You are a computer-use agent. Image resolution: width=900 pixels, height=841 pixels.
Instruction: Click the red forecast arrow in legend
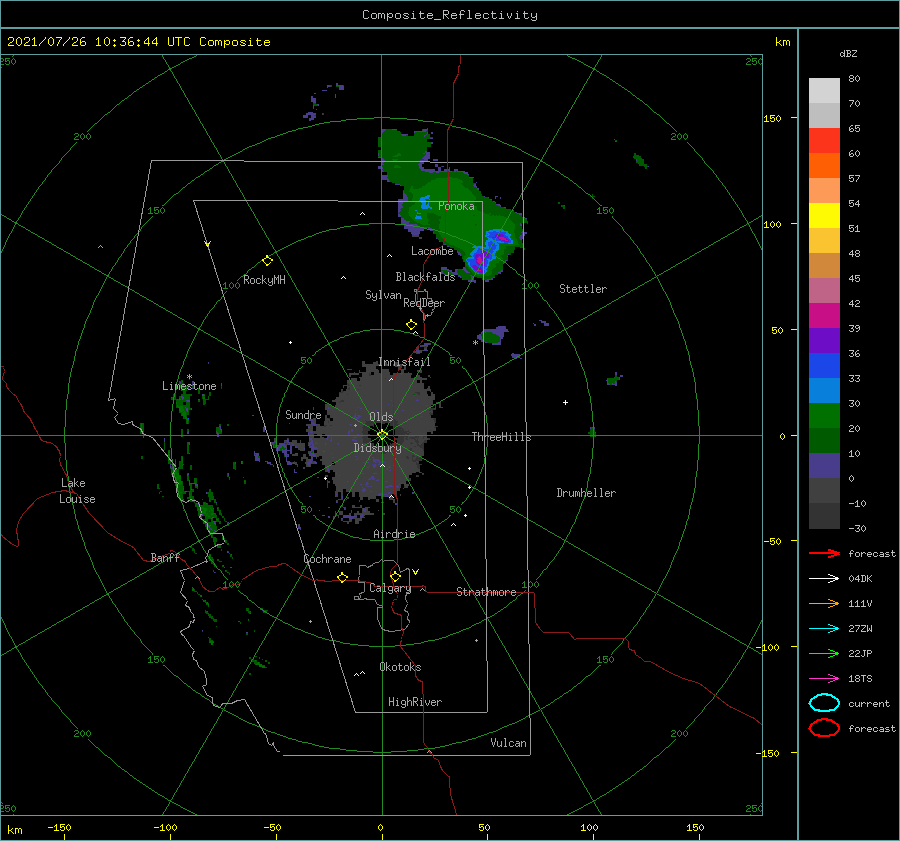pyautogui.click(x=824, y=553)
